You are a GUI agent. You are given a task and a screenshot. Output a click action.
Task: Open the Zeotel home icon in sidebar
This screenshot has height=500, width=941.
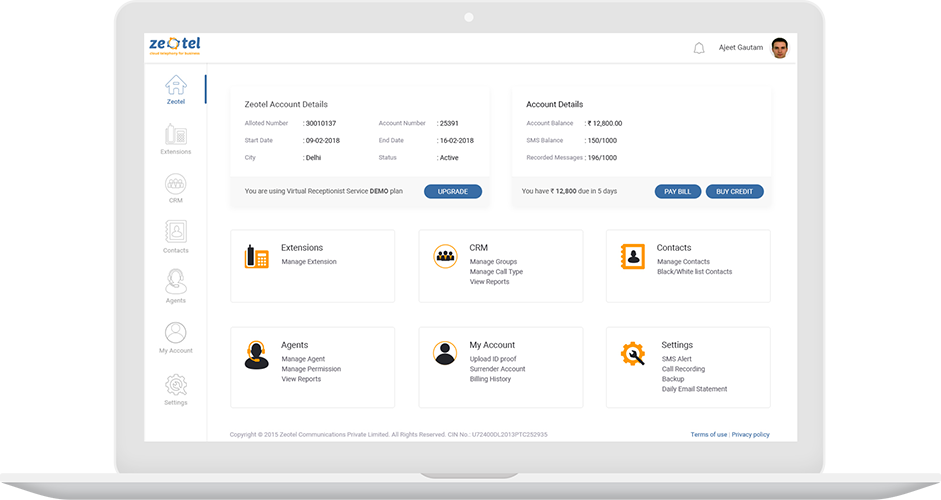point(176,85)
